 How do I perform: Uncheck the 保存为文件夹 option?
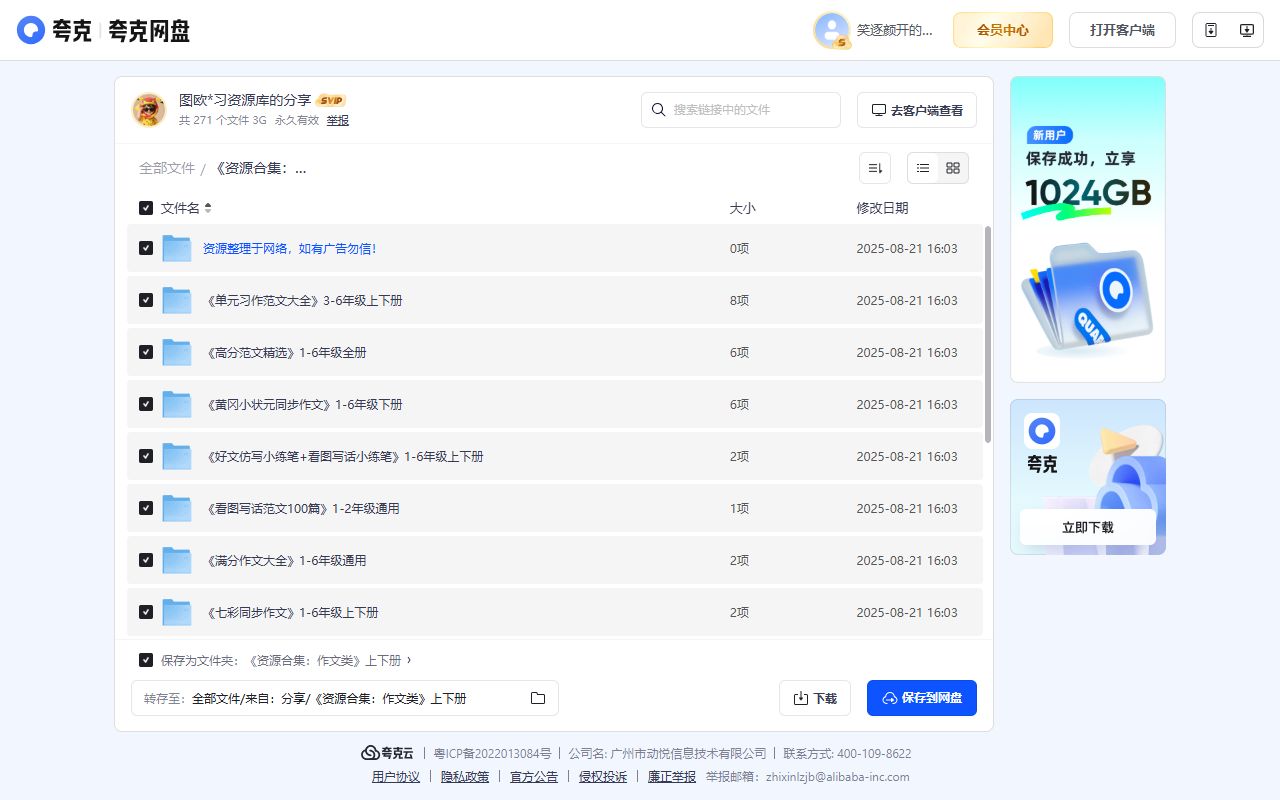coord(145,660)
